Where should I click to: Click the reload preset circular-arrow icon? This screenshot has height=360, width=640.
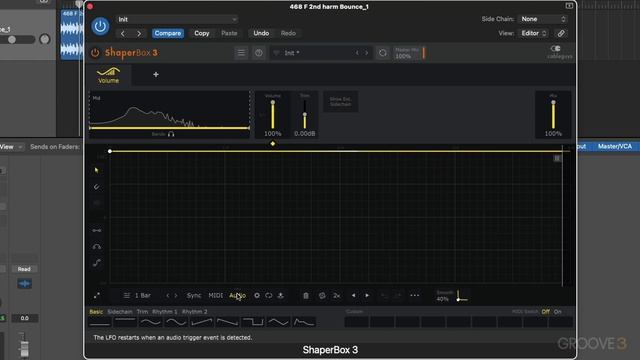(x=382, y=53)
